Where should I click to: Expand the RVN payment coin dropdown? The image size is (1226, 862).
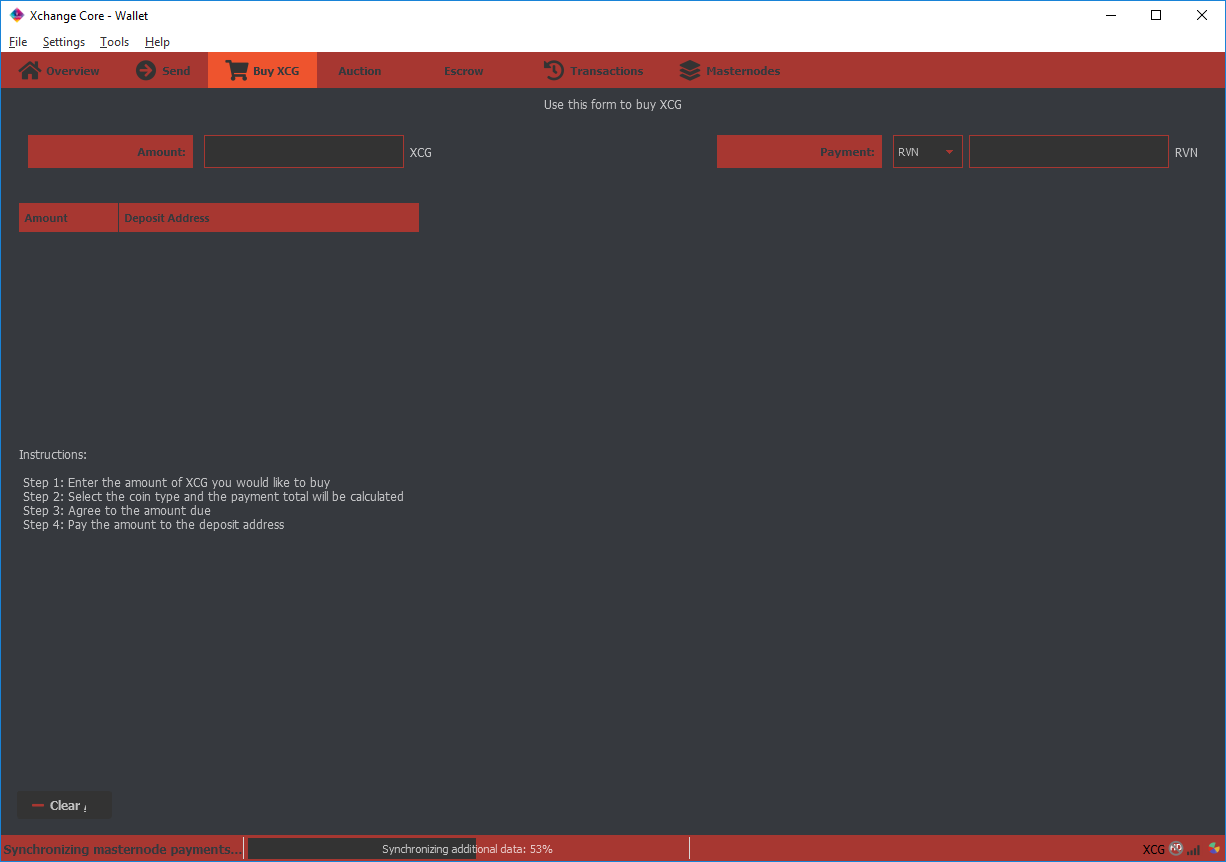coord(928,152)
